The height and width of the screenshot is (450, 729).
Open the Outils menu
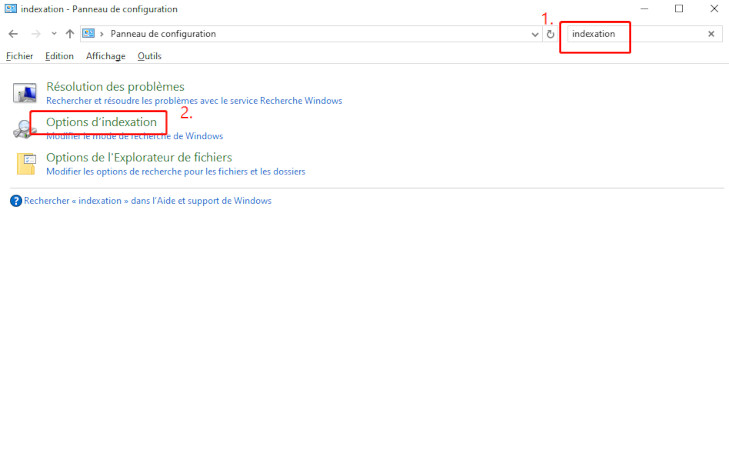(149, 56)
